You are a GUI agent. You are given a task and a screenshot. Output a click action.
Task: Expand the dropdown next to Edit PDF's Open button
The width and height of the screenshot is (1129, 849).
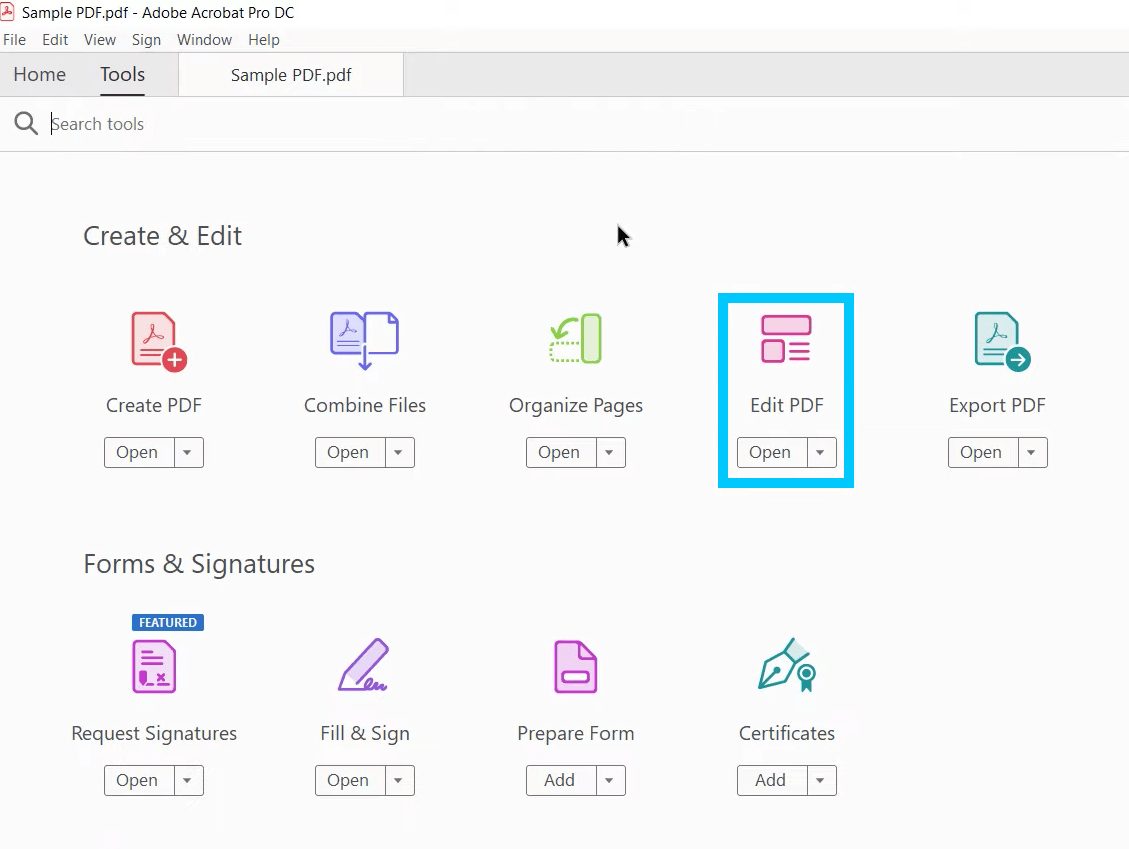click(x=820, y=452)
